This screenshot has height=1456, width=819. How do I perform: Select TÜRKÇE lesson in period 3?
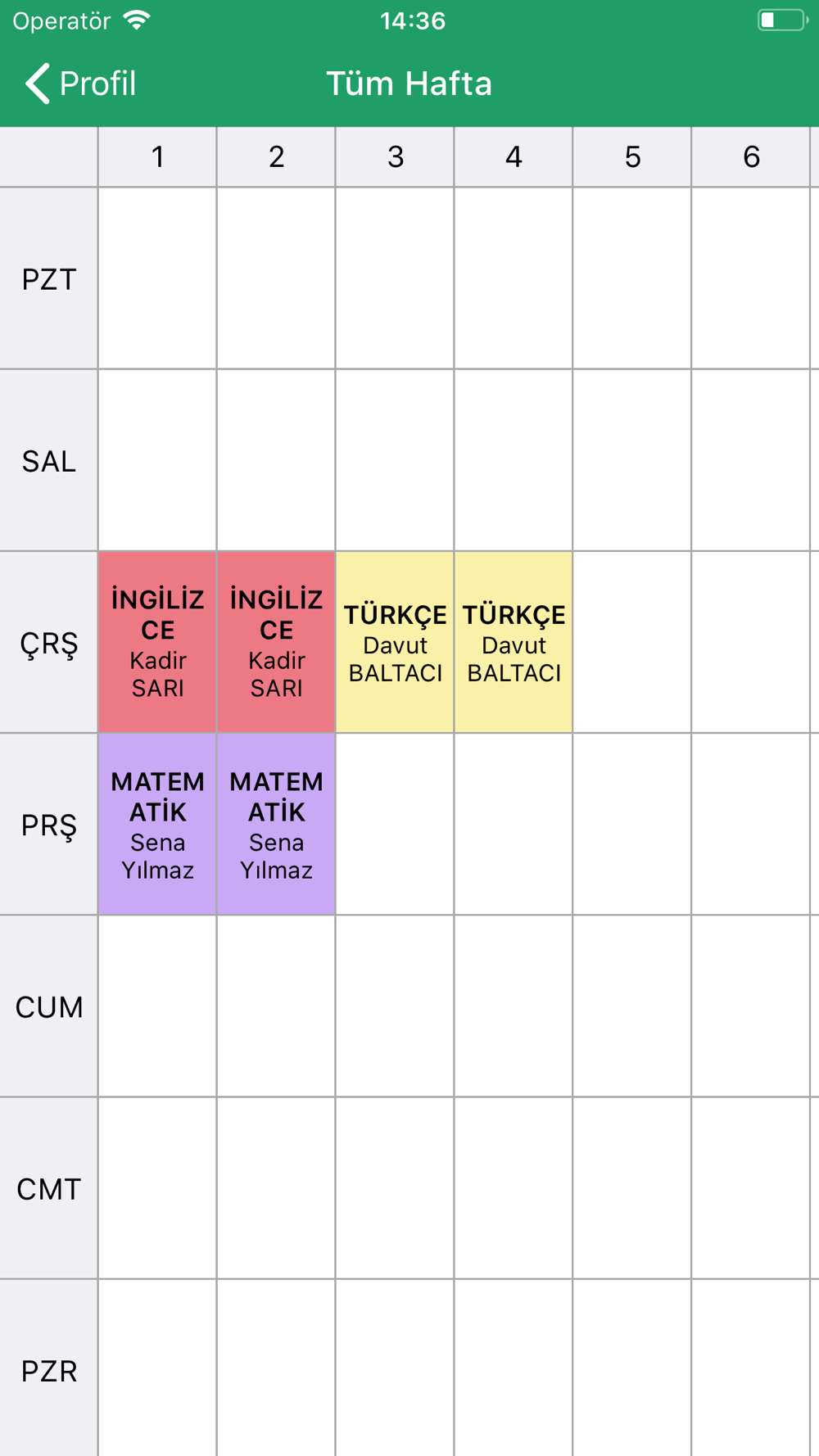pyautogui.click(x=395, y=642)
